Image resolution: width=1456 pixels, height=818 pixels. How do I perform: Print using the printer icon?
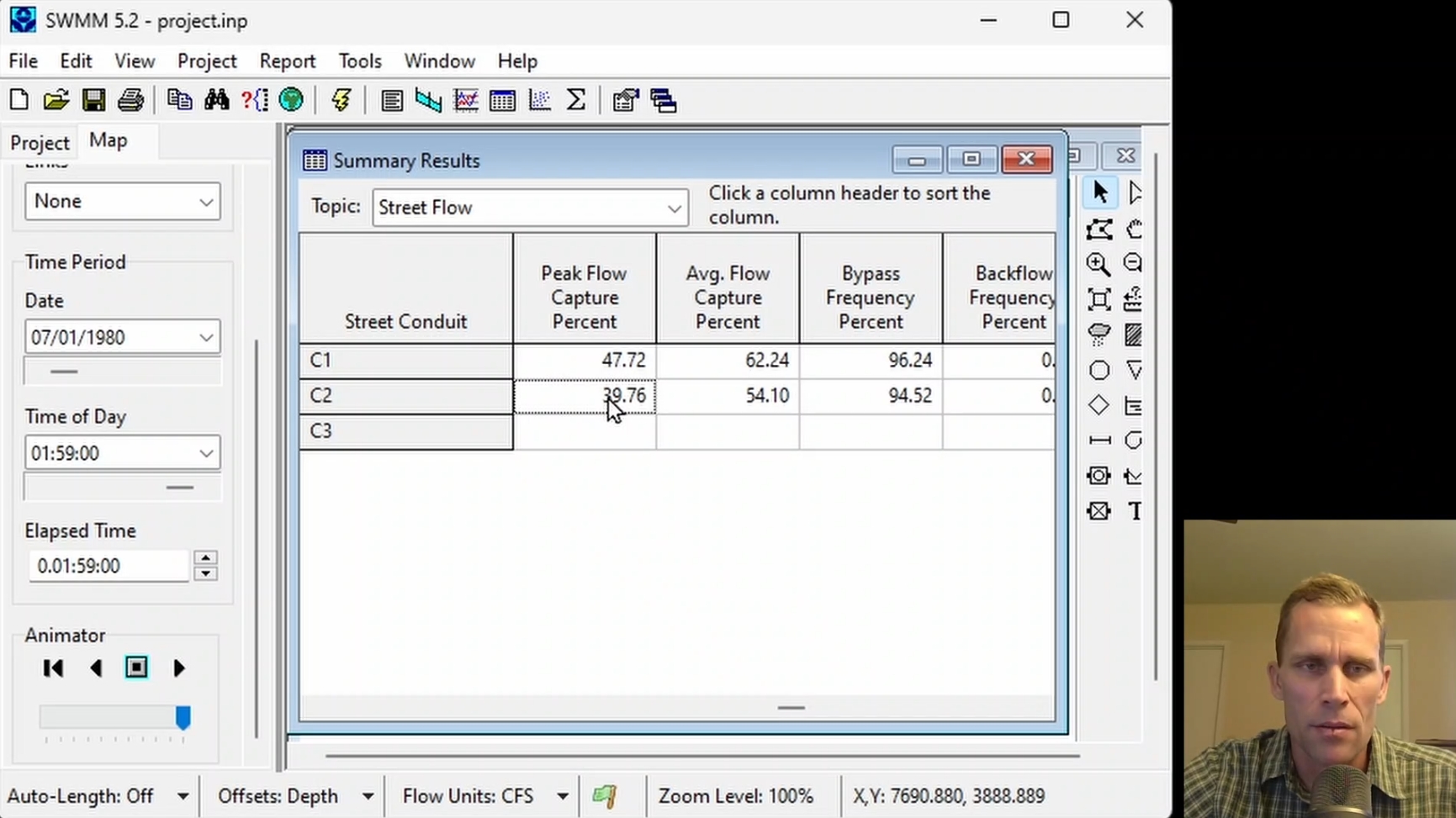pyautogui.click(x=130, y=100)
